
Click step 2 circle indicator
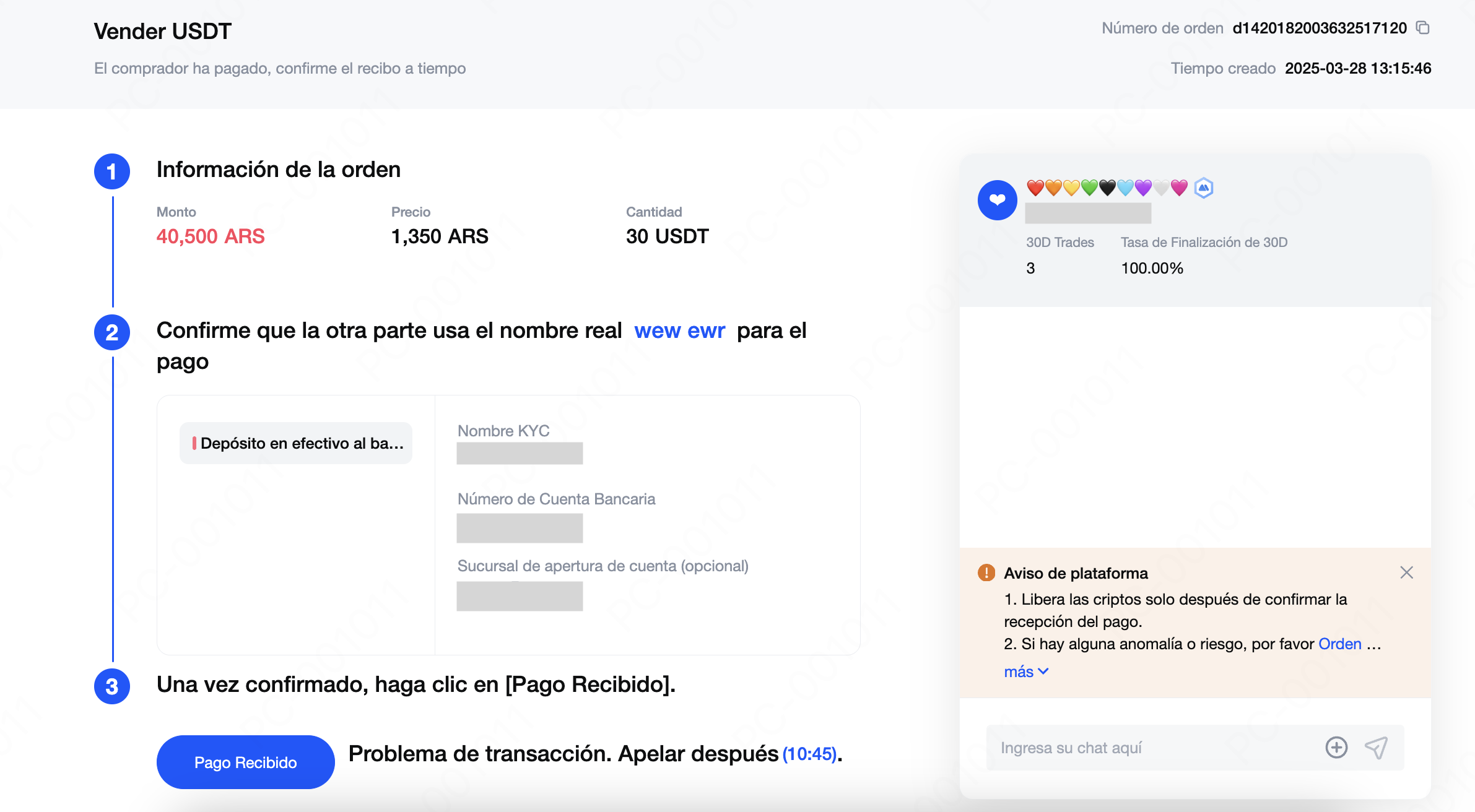pyautogui.click(x=112, y=332)
